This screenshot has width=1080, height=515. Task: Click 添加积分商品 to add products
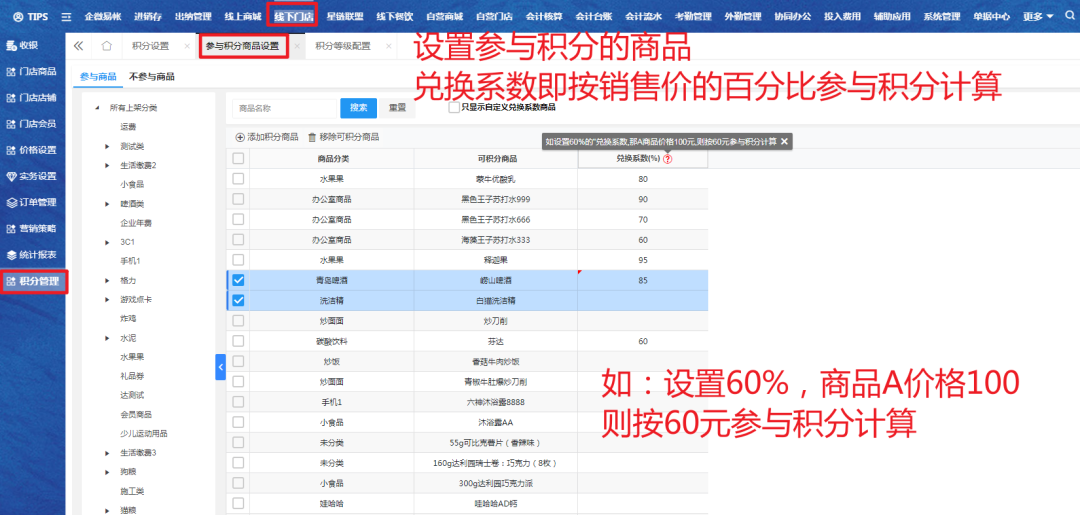266,136
